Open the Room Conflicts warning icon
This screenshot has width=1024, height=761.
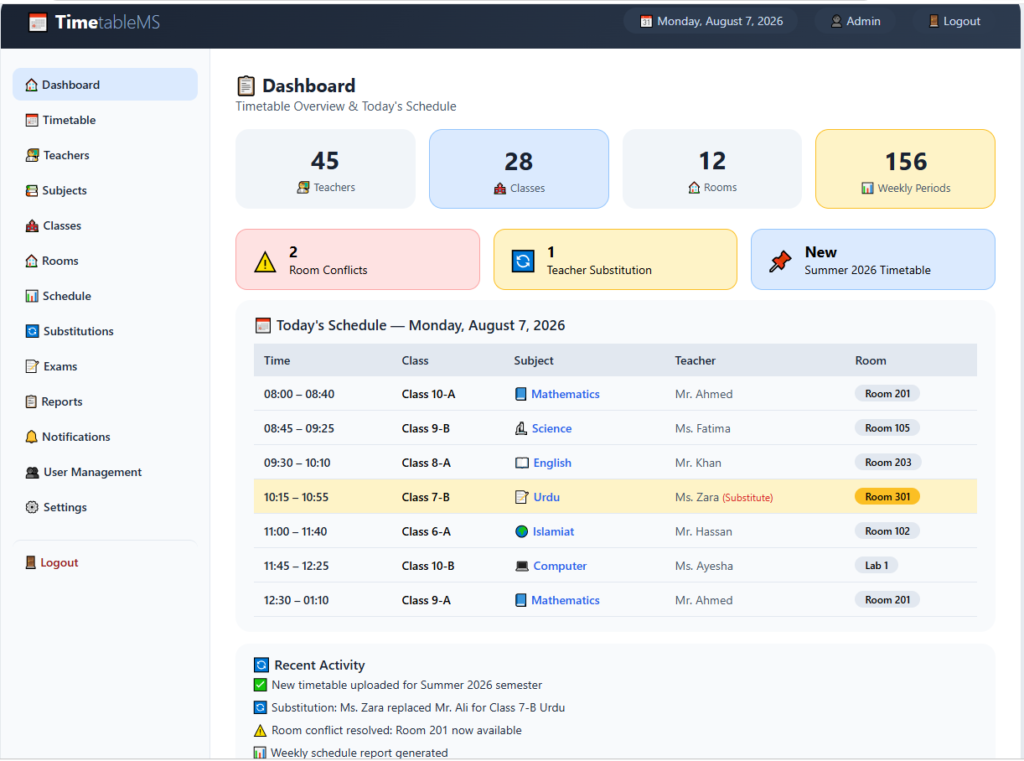point(265,261)
